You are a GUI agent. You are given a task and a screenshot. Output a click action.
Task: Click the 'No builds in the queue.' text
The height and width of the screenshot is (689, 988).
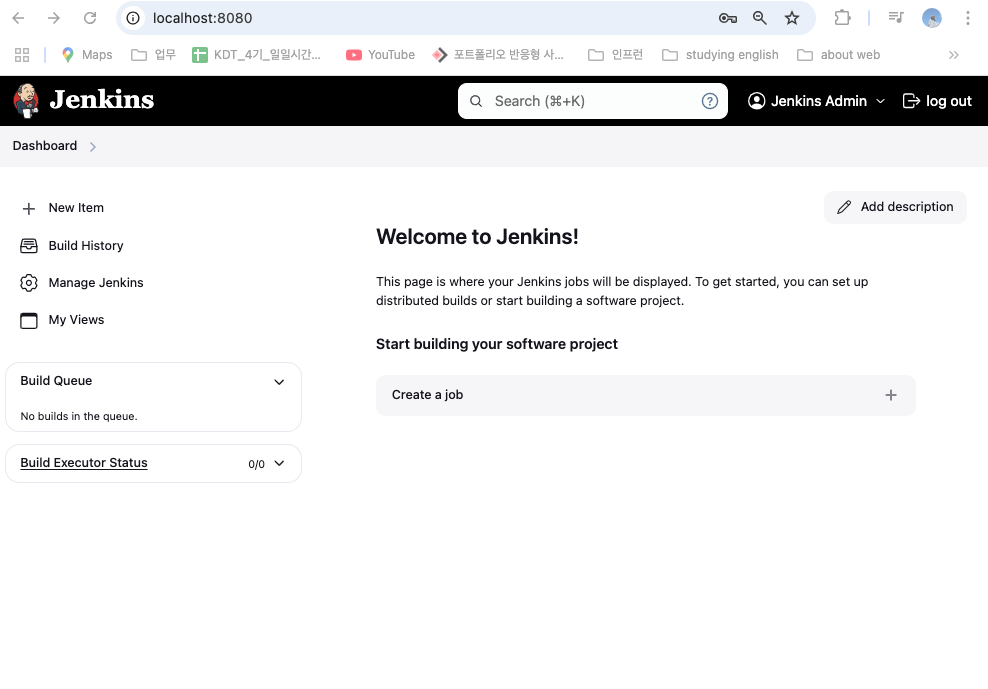coord(79,416)
